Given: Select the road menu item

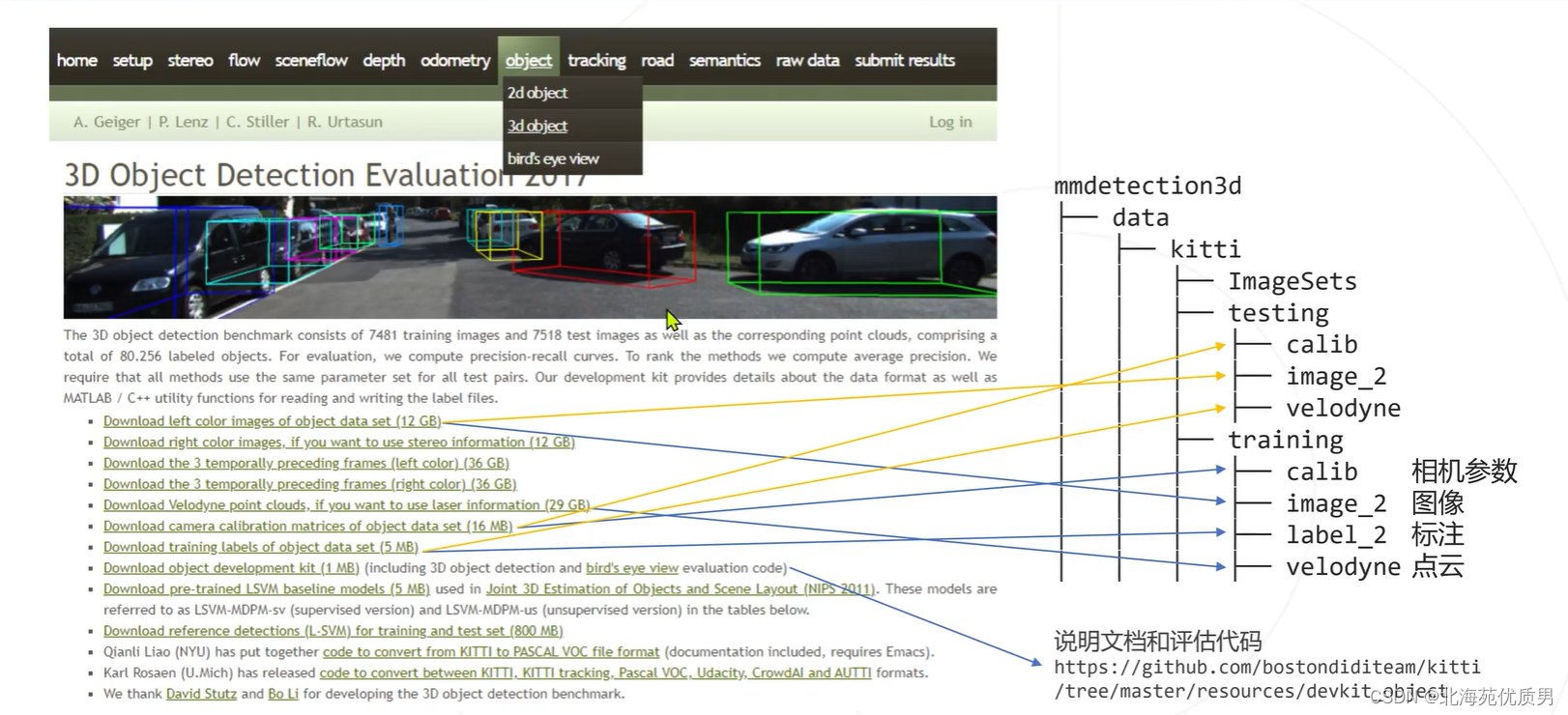Looking at the screenshot, I should [657, 60].
